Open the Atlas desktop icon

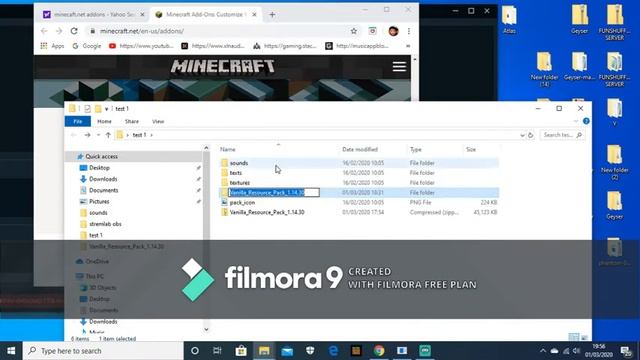coord(509,20)
